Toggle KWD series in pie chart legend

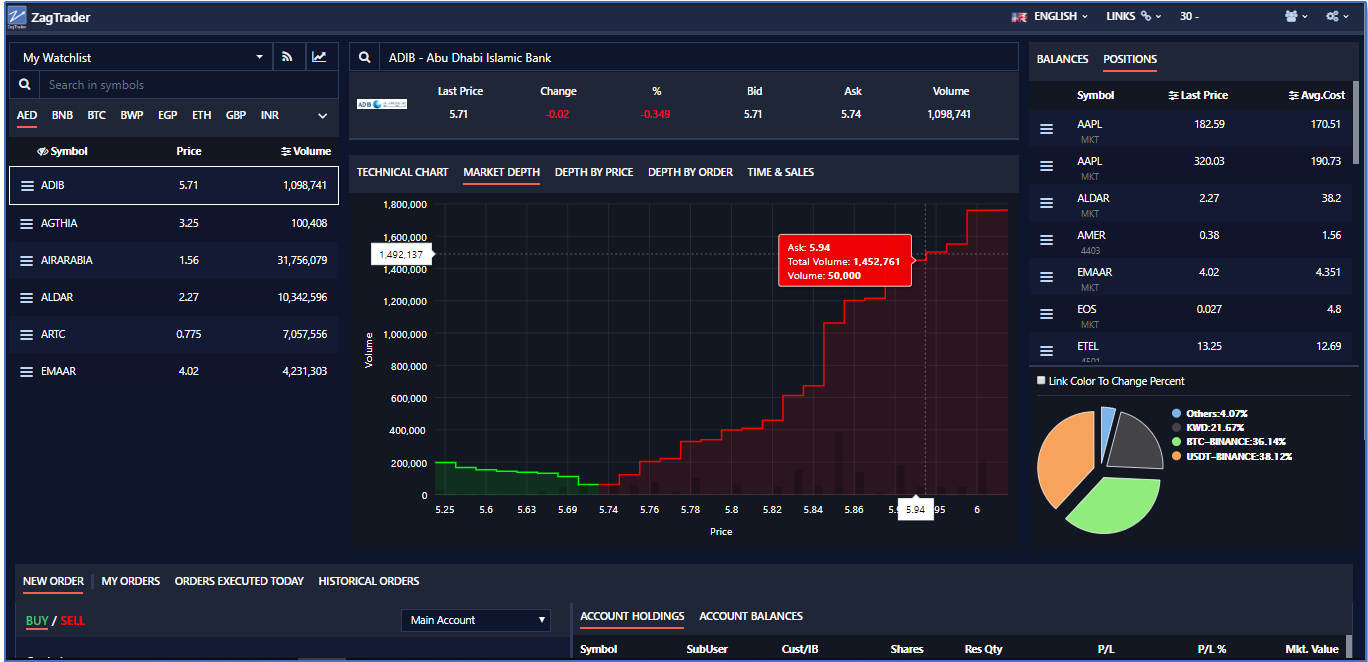pyautogui.click(x=1210, y=427)
